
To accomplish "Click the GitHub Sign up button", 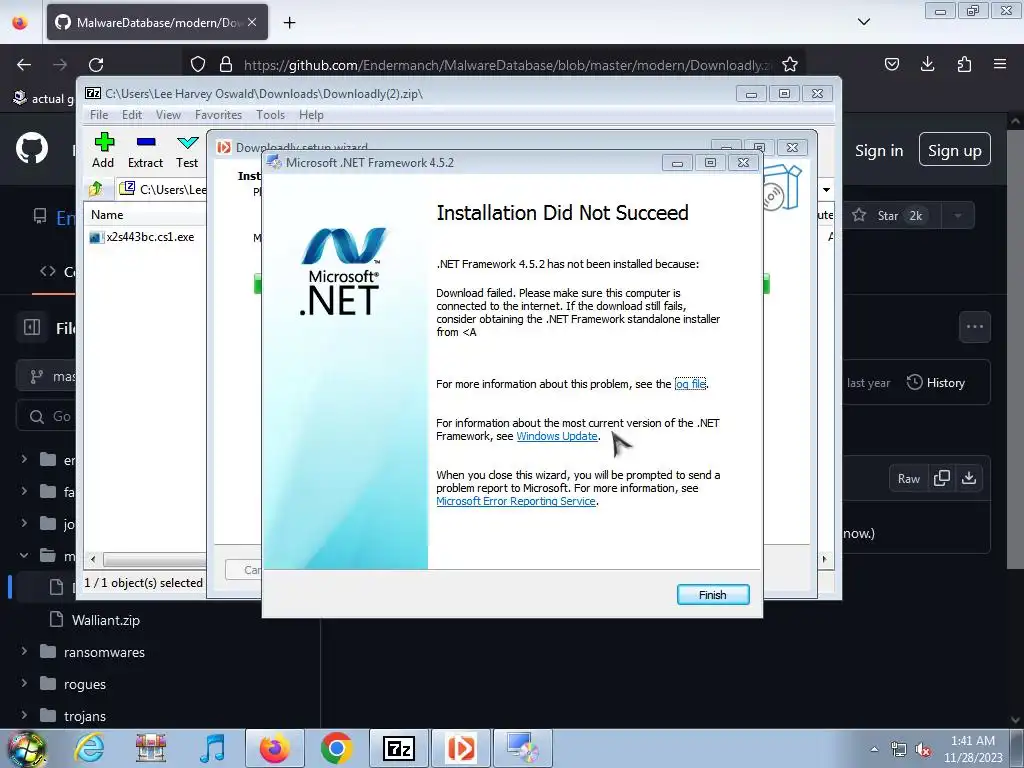I will [x=955, y=150].
